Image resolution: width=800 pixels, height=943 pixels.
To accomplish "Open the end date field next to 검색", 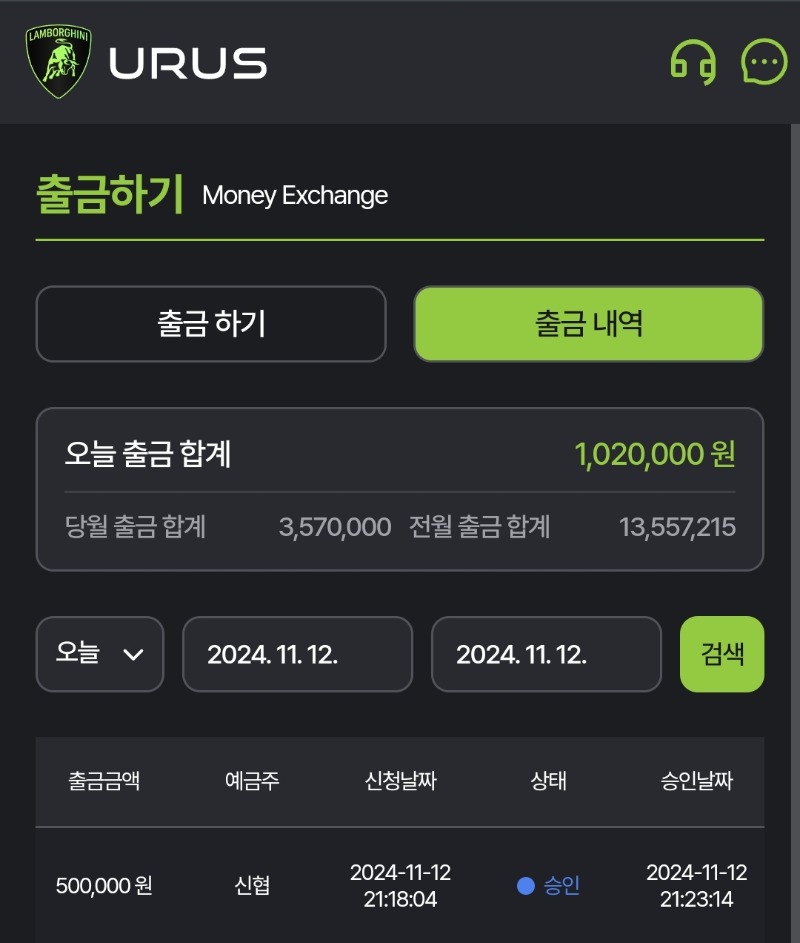I will (546, 654).
